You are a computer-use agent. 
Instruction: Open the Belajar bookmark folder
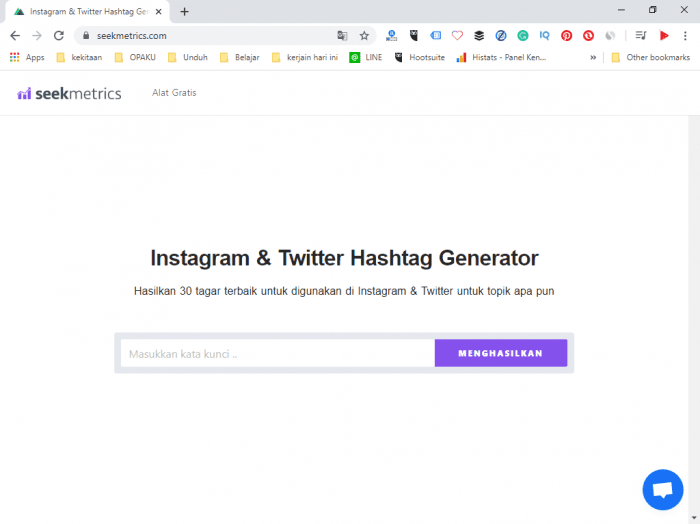pos(240,57)
